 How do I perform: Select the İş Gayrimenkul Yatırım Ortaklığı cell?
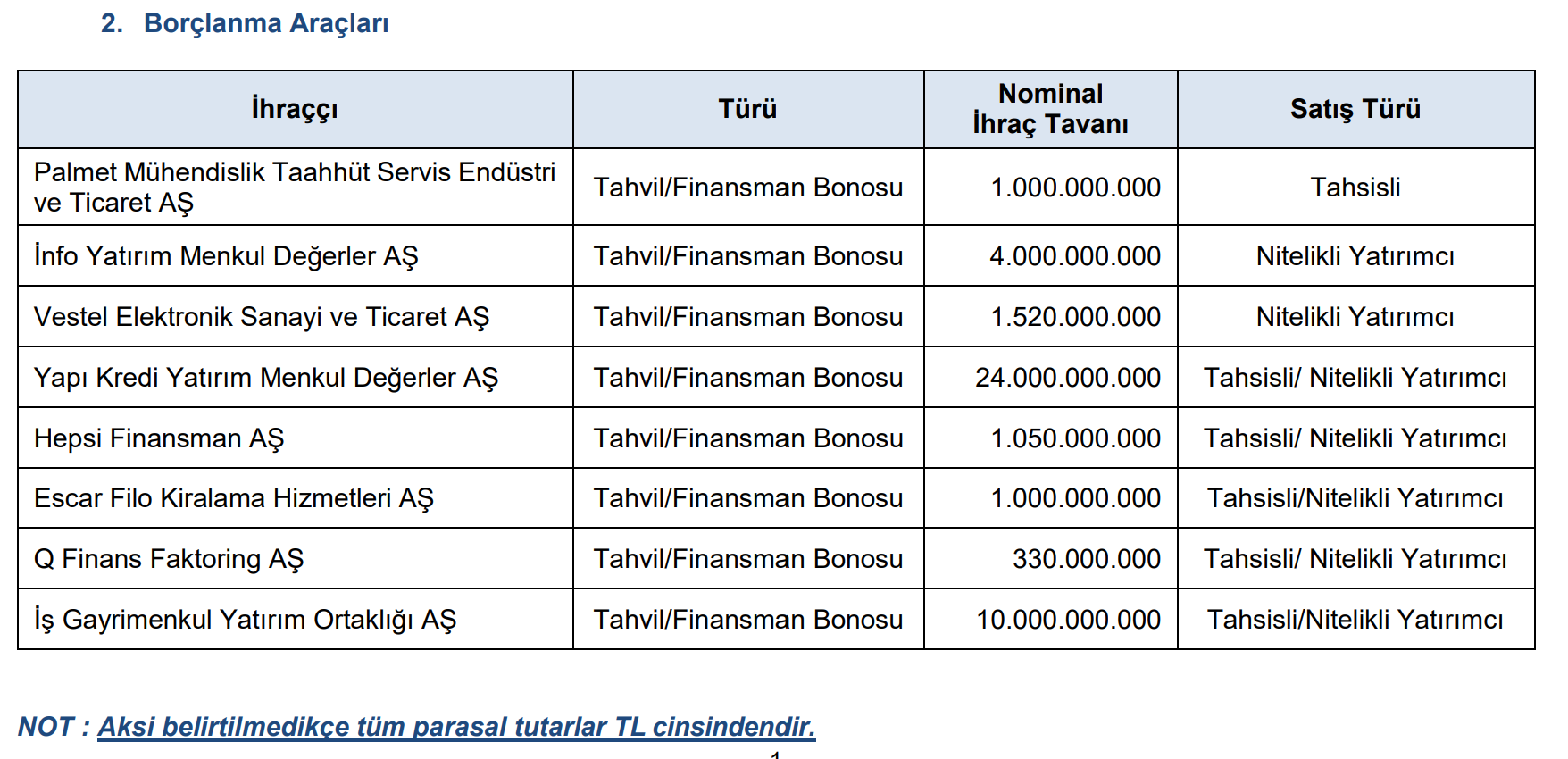tap(245, 620)
